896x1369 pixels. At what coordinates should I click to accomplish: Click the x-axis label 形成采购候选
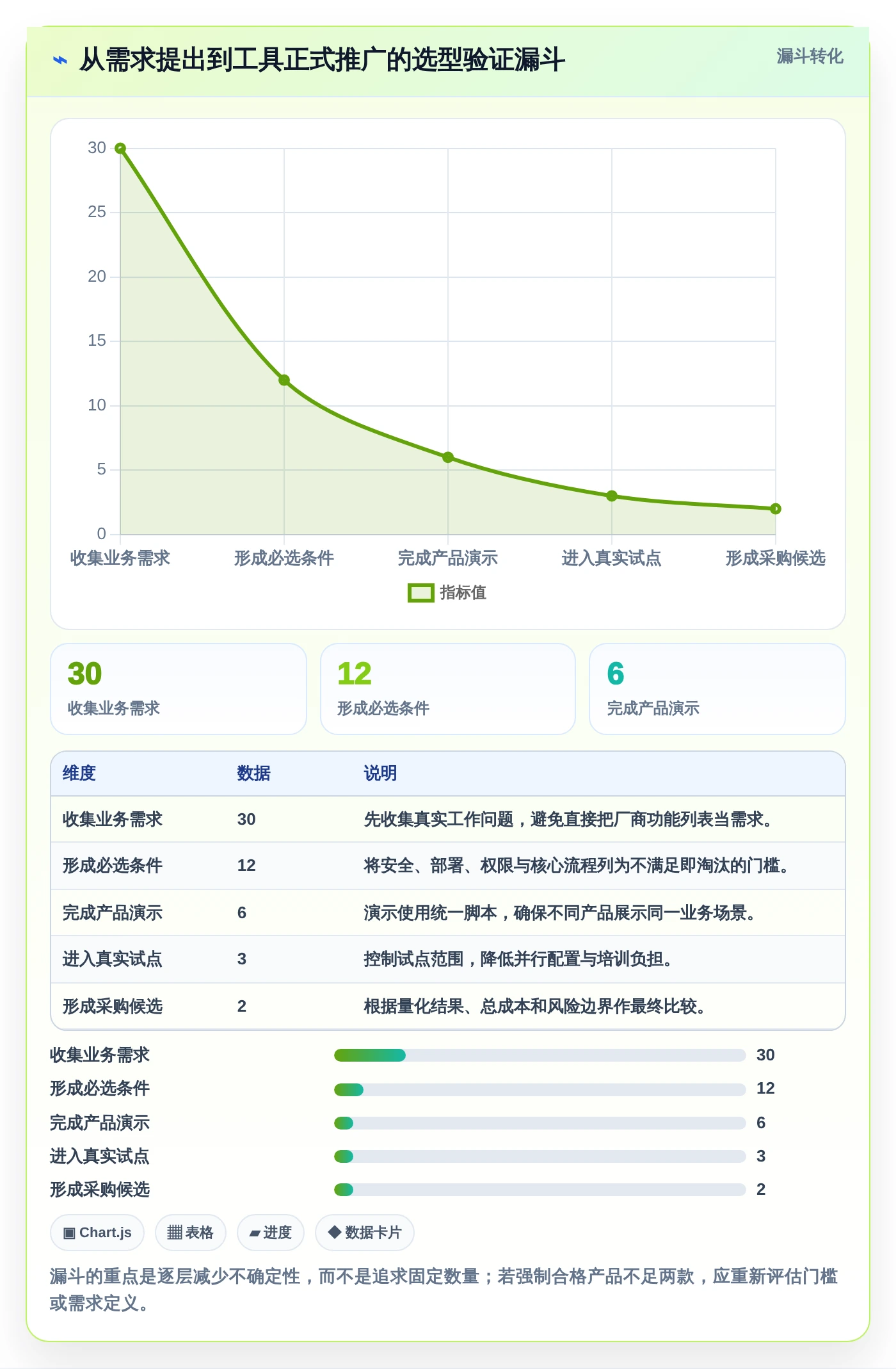[x=776, y=558]
